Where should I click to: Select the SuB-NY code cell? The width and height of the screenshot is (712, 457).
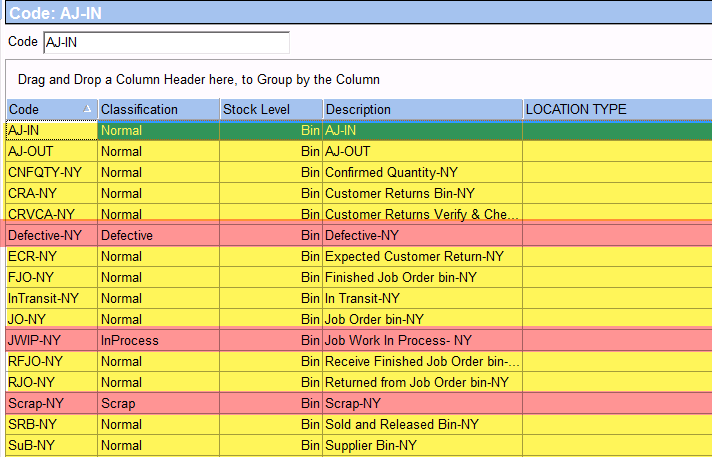(51, 445)
